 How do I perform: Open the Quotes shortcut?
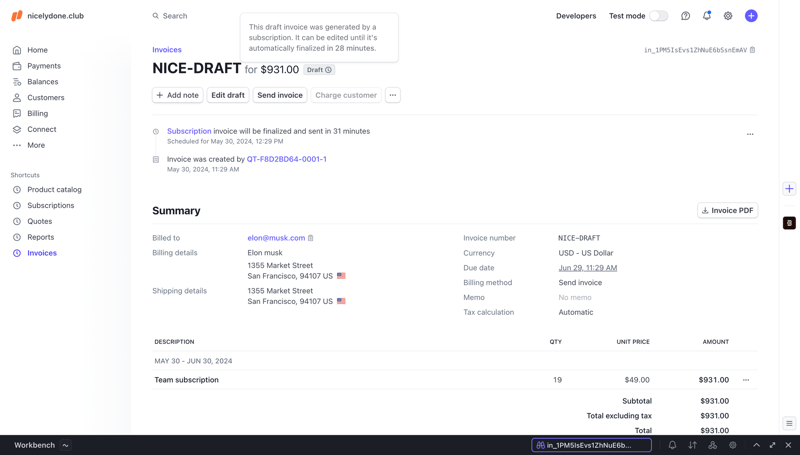coord(40,221)
